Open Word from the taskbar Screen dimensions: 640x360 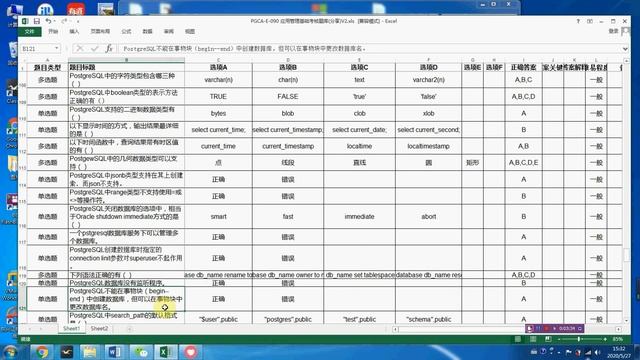(115, 351)
